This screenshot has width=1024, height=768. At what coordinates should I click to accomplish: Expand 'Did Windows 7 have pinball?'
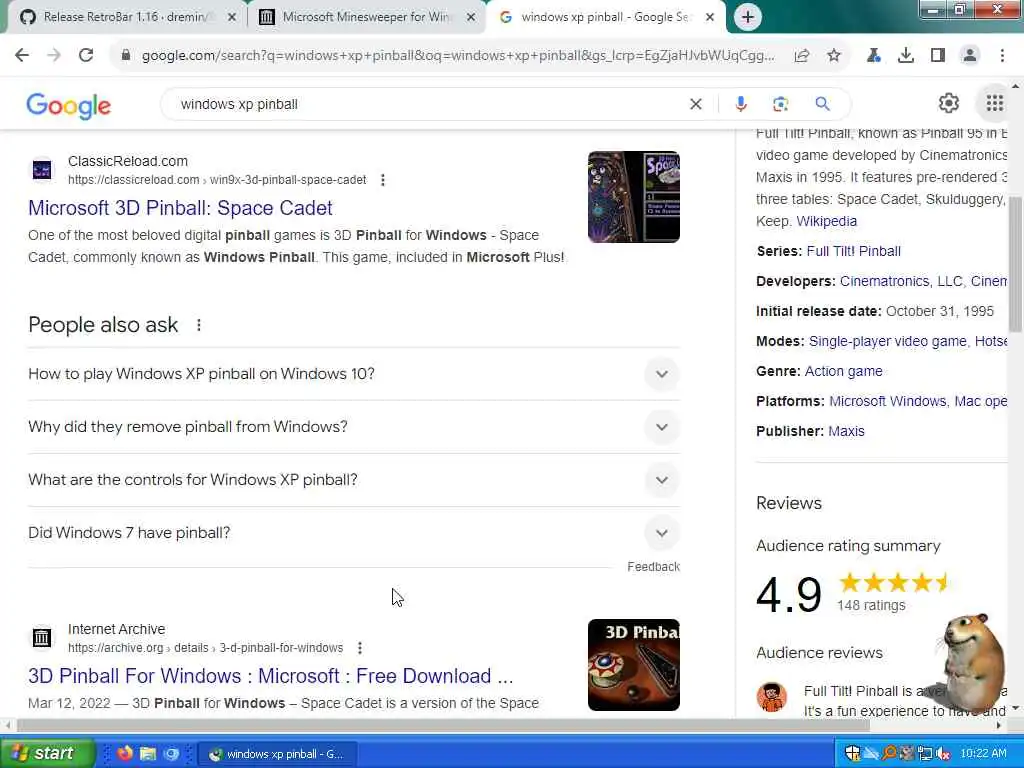[354, 532]
